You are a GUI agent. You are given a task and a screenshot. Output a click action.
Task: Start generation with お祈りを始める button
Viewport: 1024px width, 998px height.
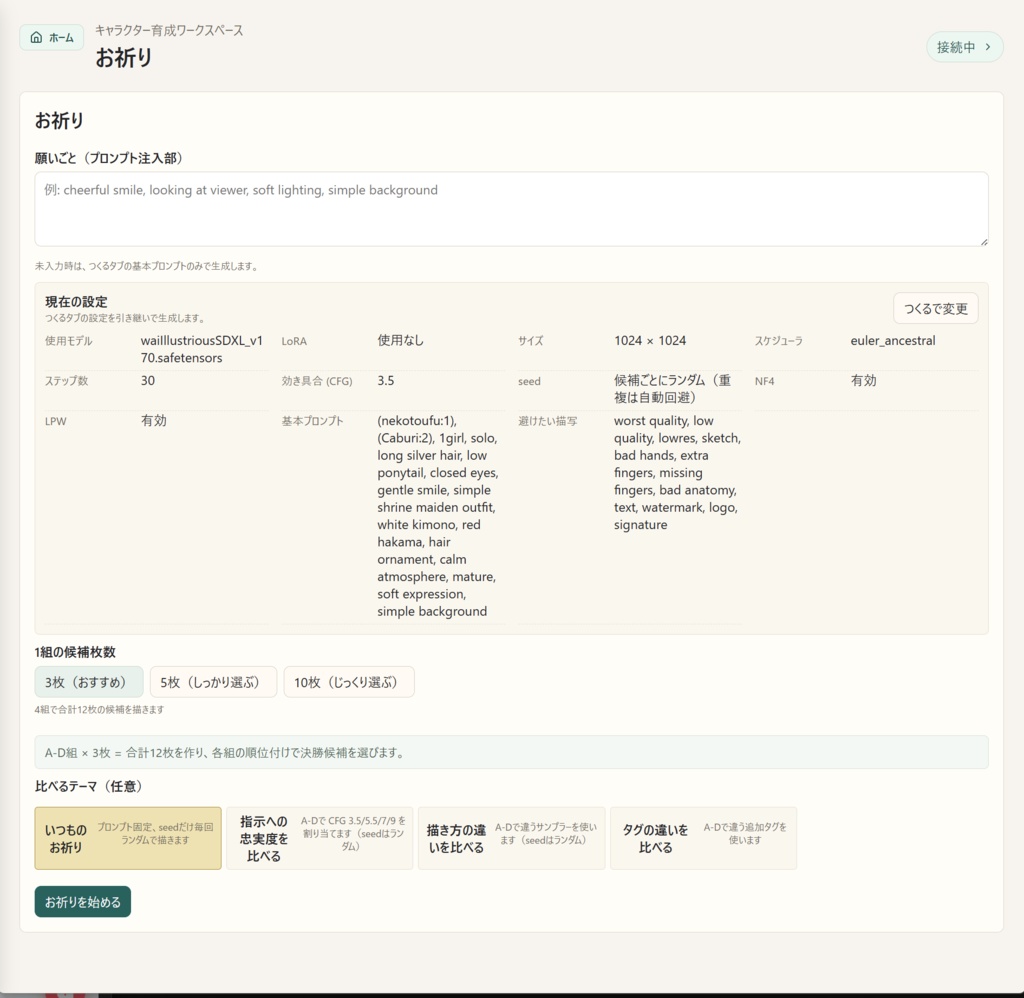coord(83,901)
